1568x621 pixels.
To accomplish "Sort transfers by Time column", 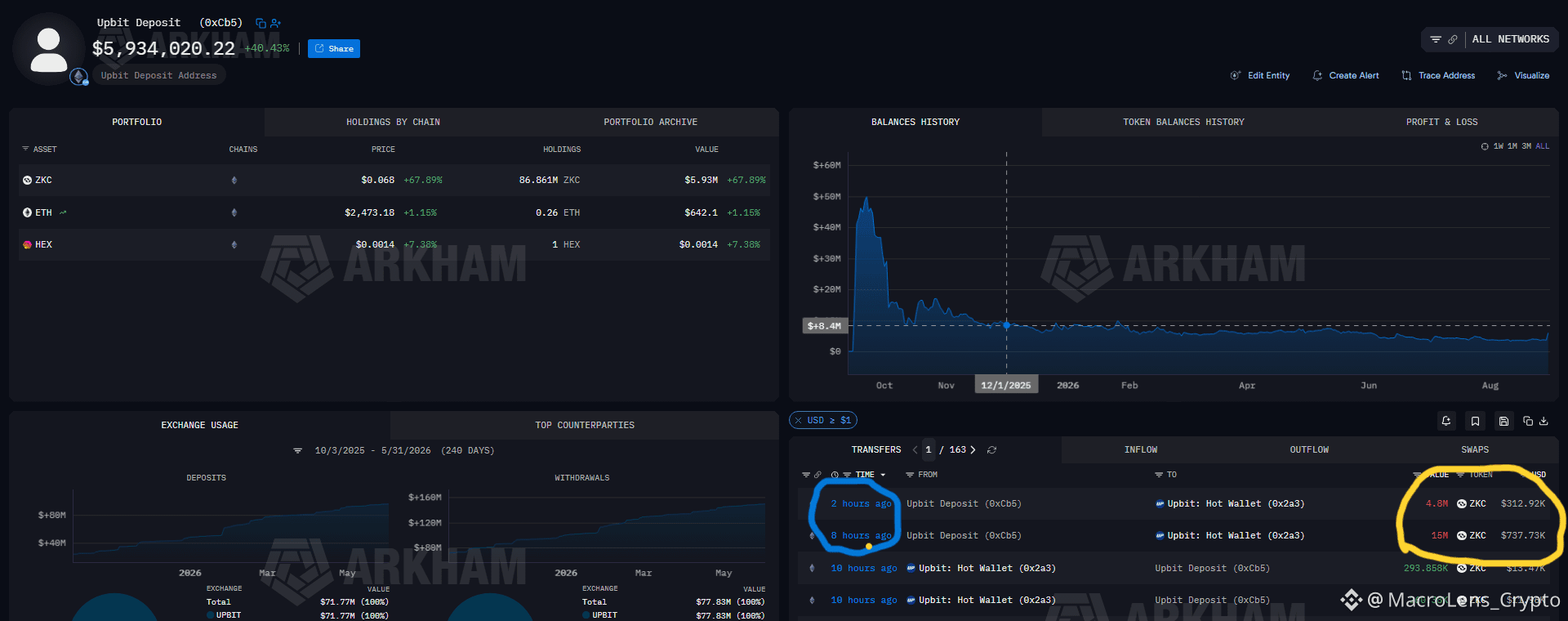I will pos(865,475).
